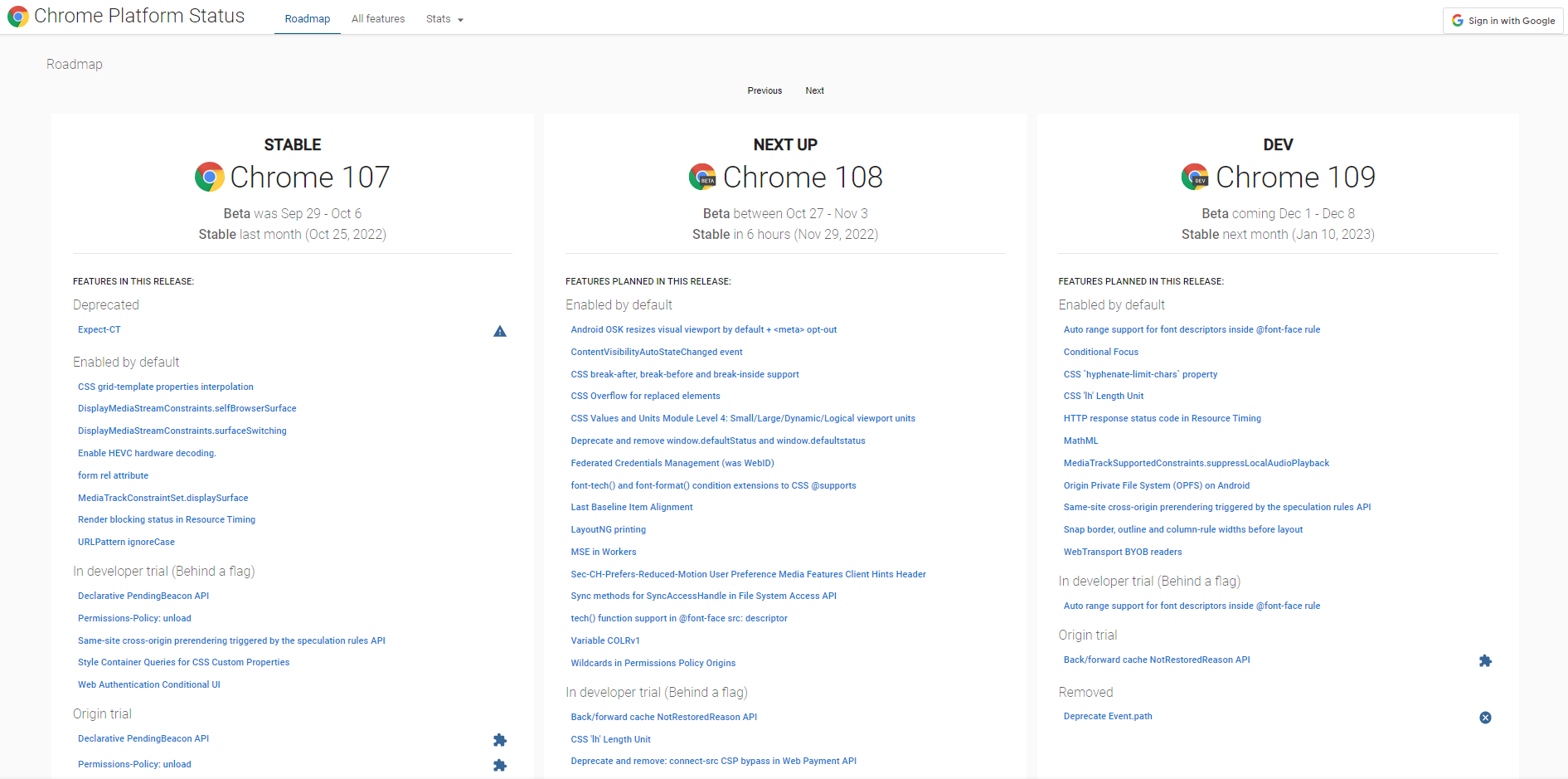Open the WebTransport BYOB readers link
1568x779 pixels.
click(1123, 552)
